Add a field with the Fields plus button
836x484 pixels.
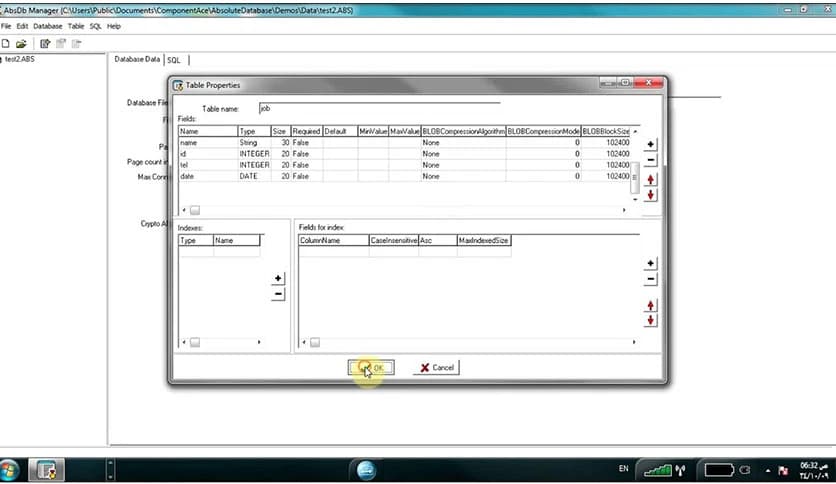coord(650,144)
